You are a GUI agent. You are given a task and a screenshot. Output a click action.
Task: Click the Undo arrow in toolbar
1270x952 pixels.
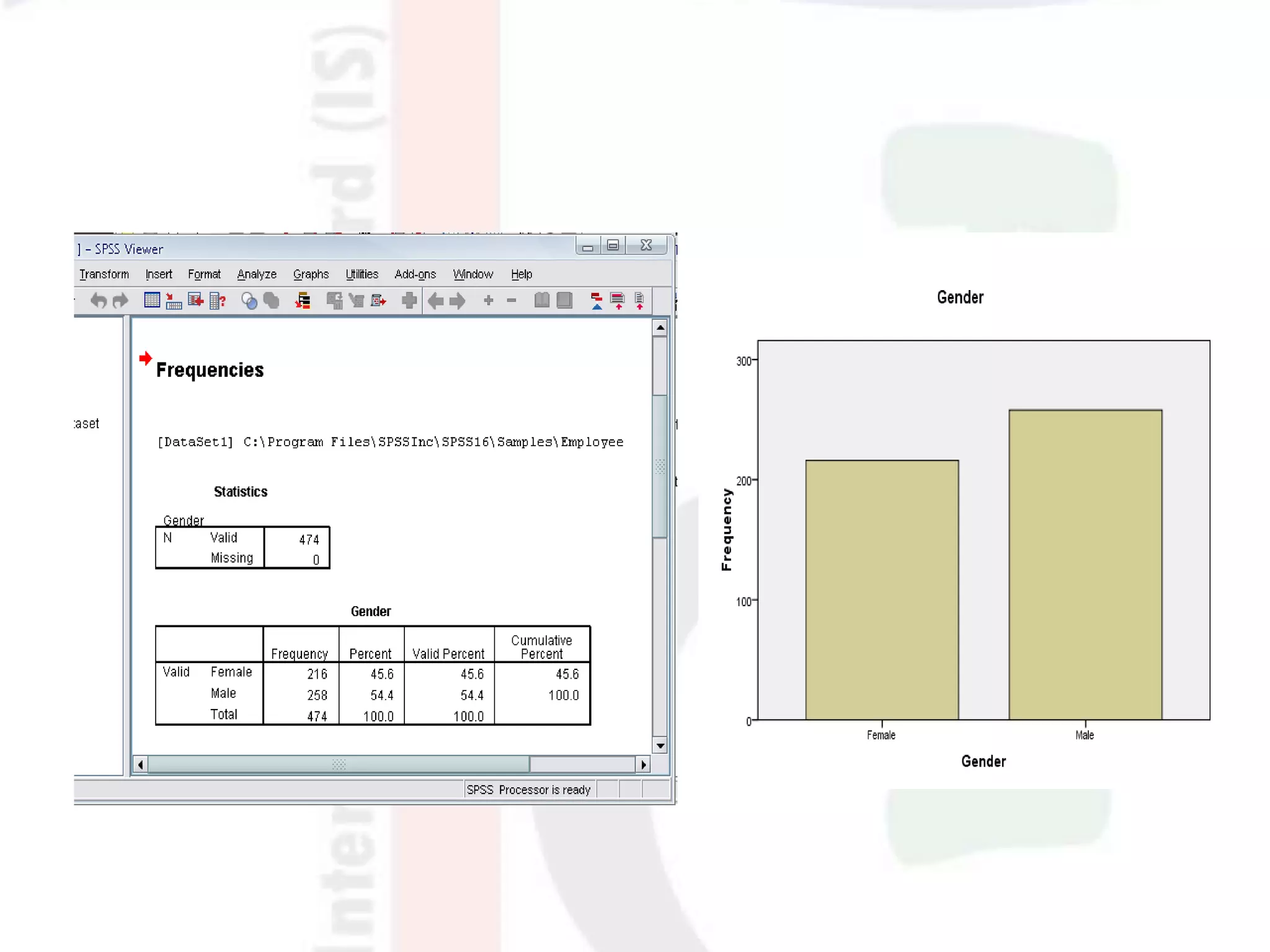(x=99, y=301)
